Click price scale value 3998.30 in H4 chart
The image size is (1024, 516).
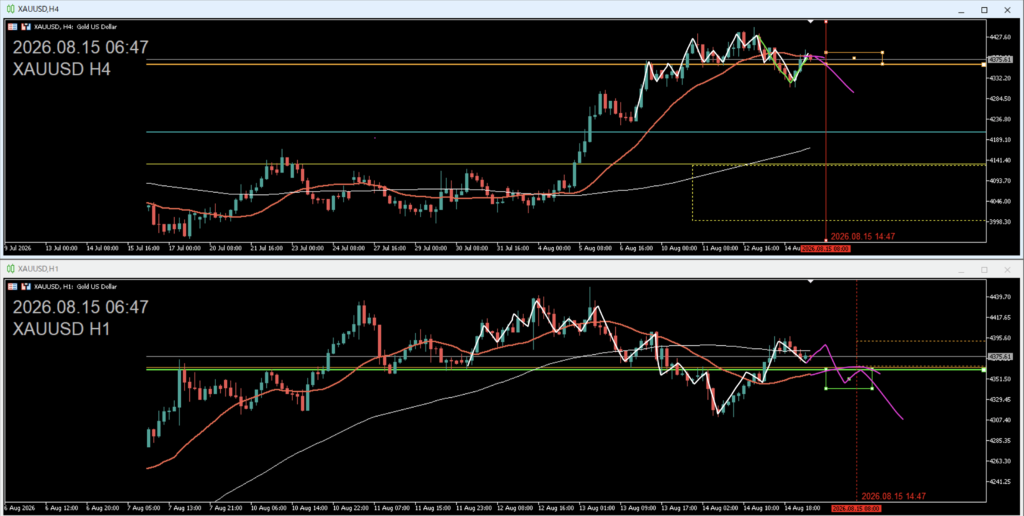coord(1001,222)
